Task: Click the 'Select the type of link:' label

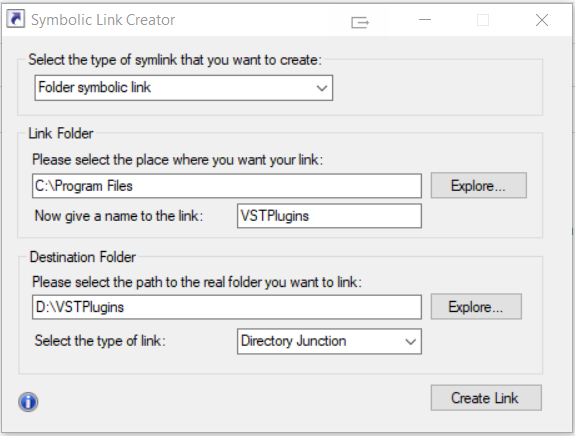Action: (100, 341)
